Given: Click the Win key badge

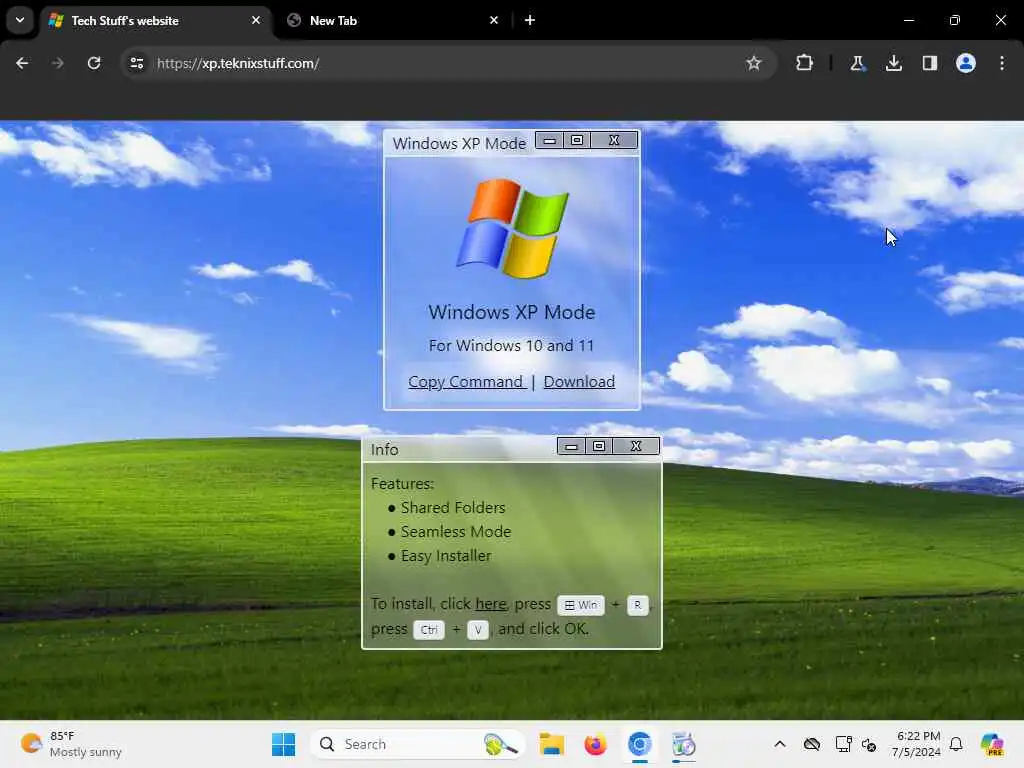Looking at the screenshot, I should [581, 605].
